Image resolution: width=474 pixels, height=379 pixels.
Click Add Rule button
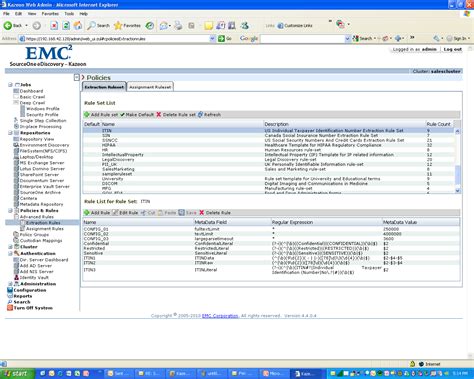coord(97,213)
